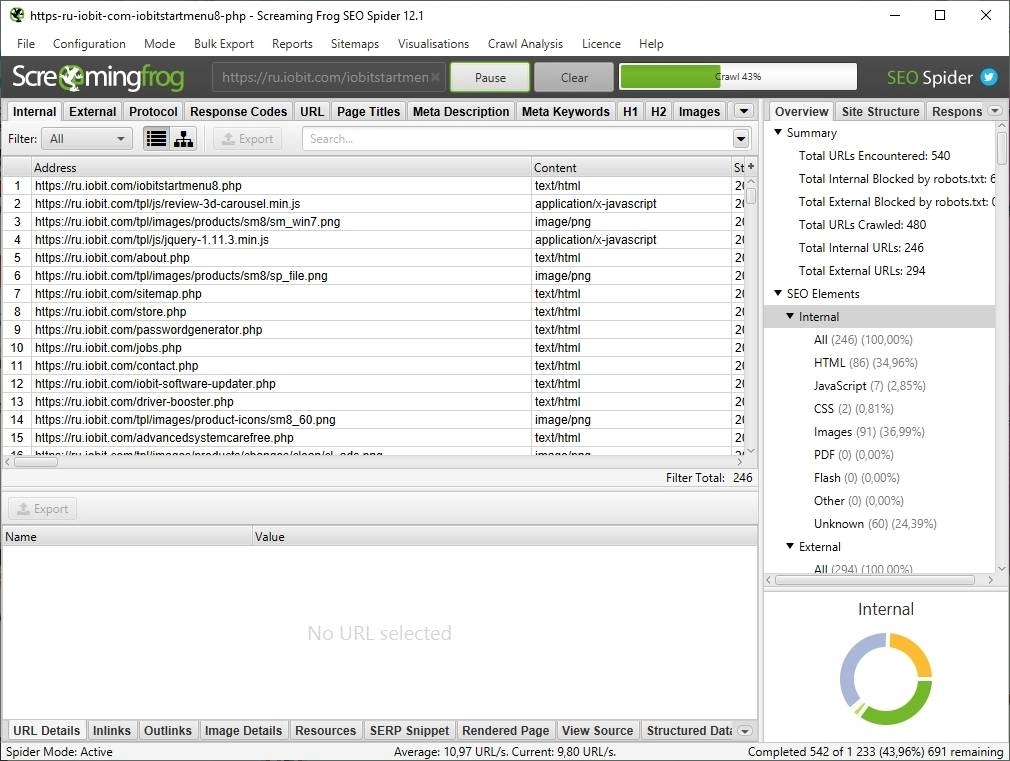Open the Site Structure tab
Image resolution: width=1010 pixels, height=761 pixels.
(x=880, y=111)
